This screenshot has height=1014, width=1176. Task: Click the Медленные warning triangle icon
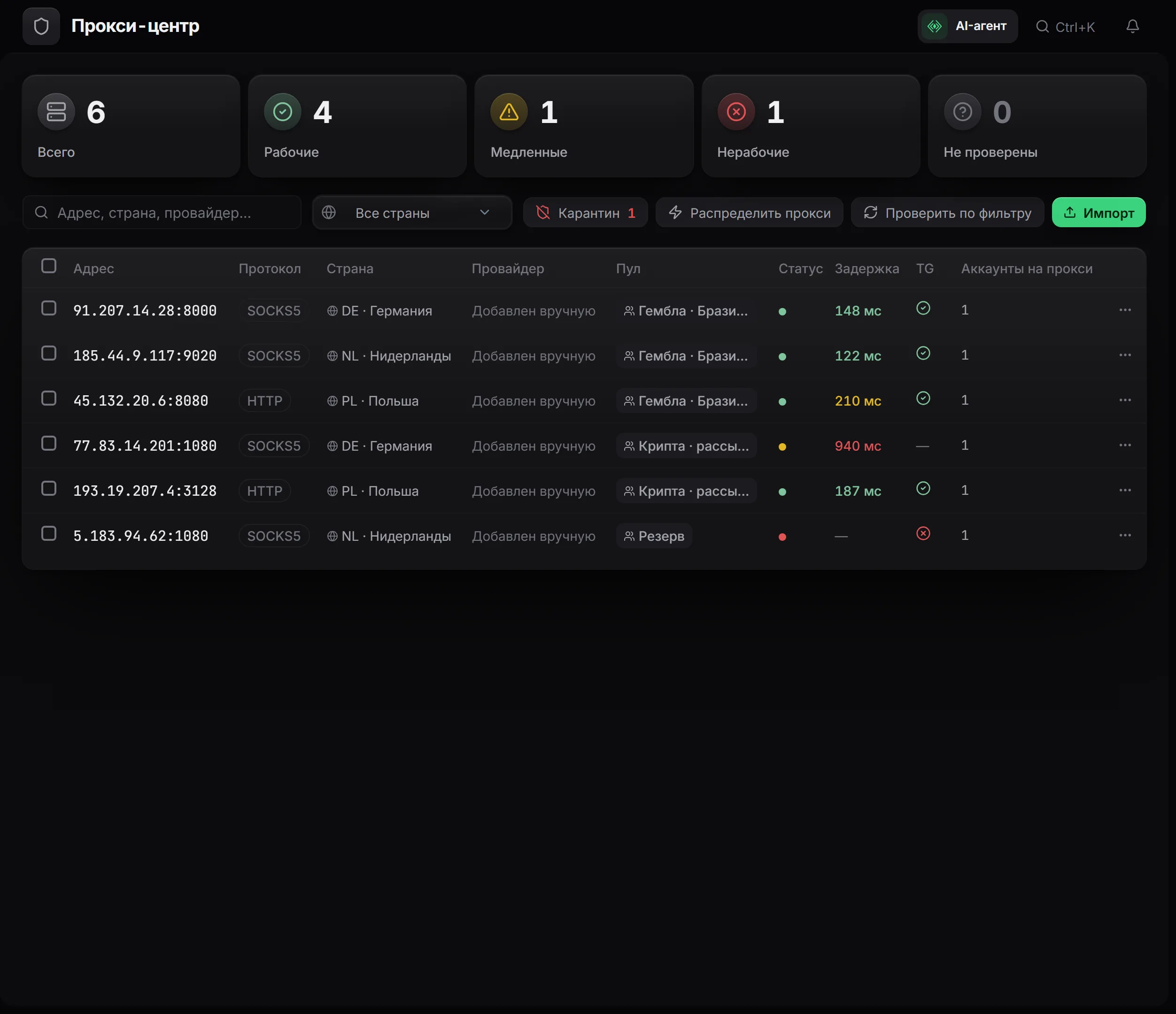(x=509, y=112)
